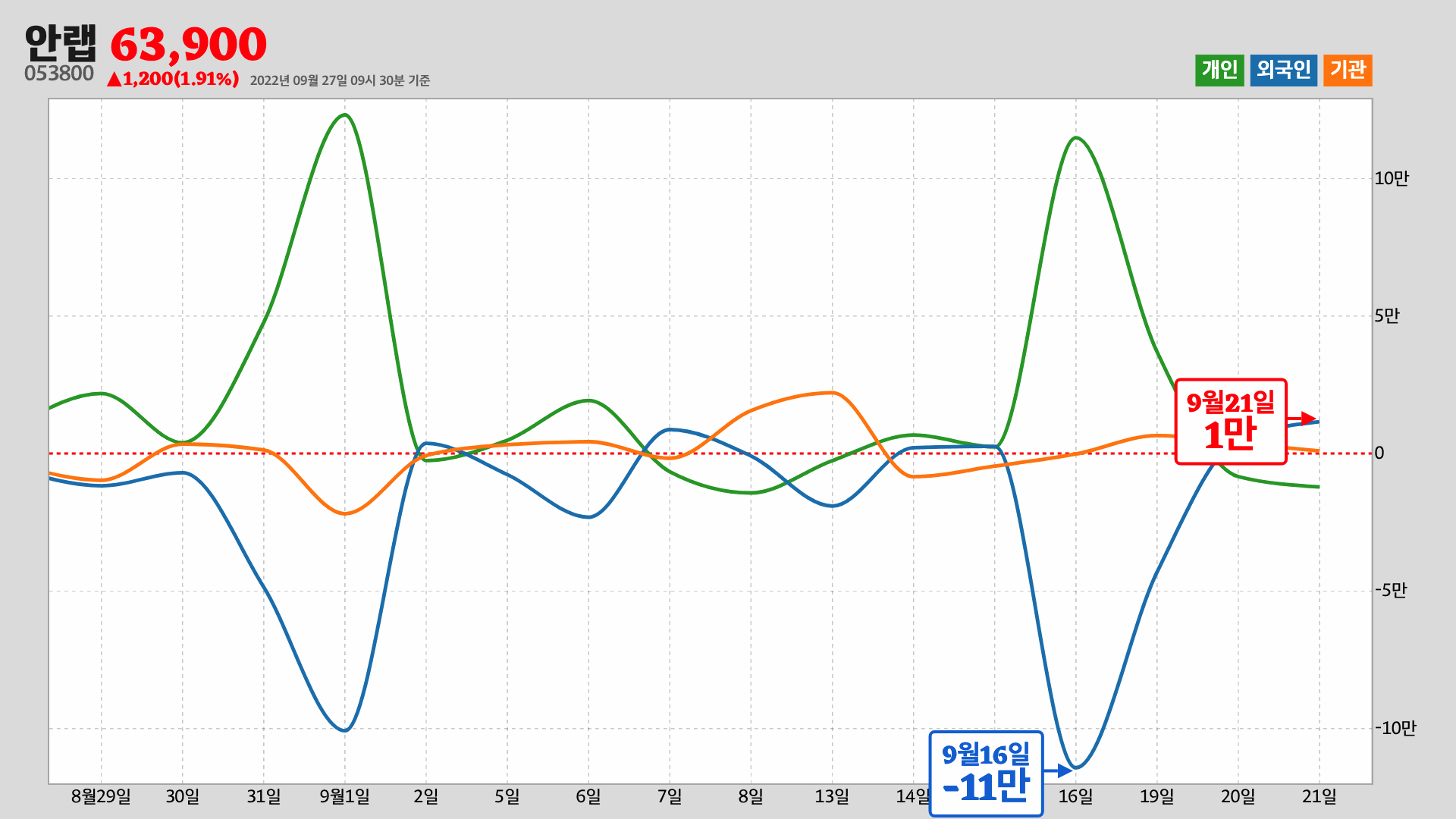Click the 8일 x-axis label

point(751,797)
